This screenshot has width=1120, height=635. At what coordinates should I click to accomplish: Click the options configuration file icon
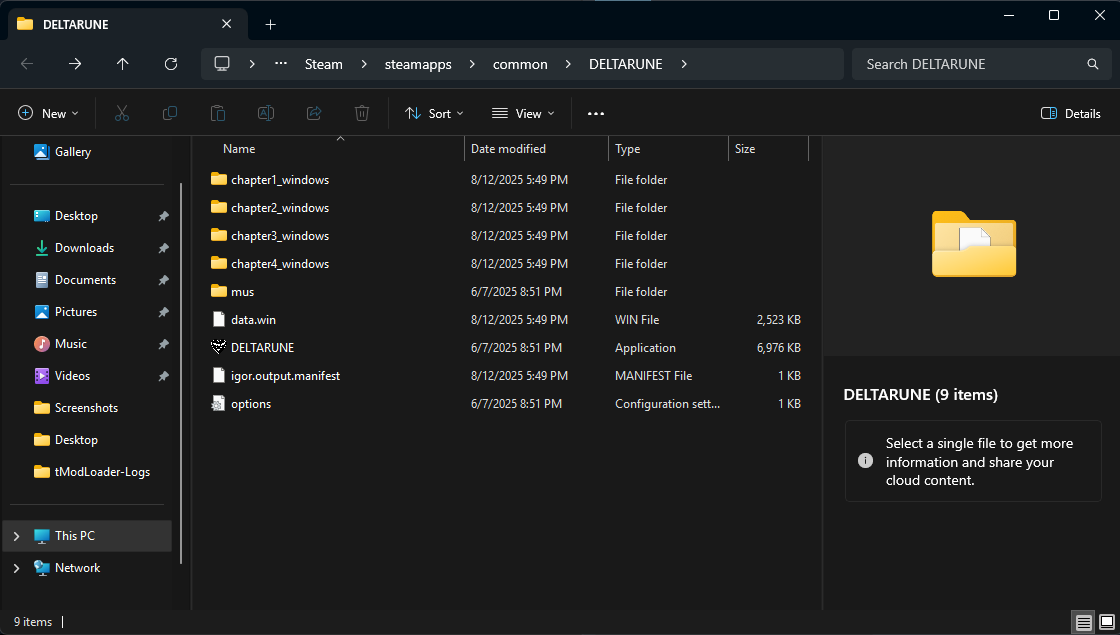coord(219,404)
